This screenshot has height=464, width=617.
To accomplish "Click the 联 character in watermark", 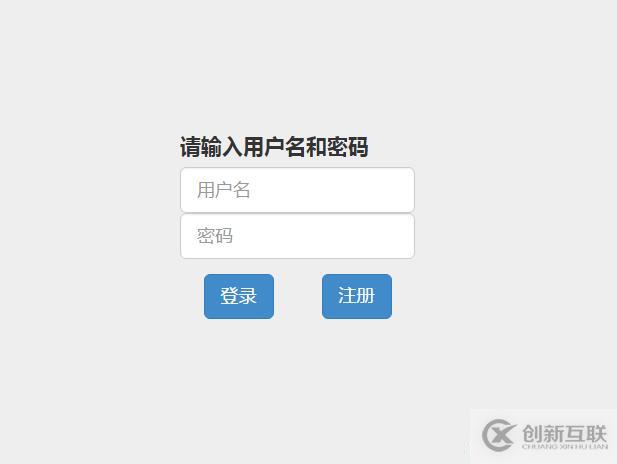I will pos(596,433).
